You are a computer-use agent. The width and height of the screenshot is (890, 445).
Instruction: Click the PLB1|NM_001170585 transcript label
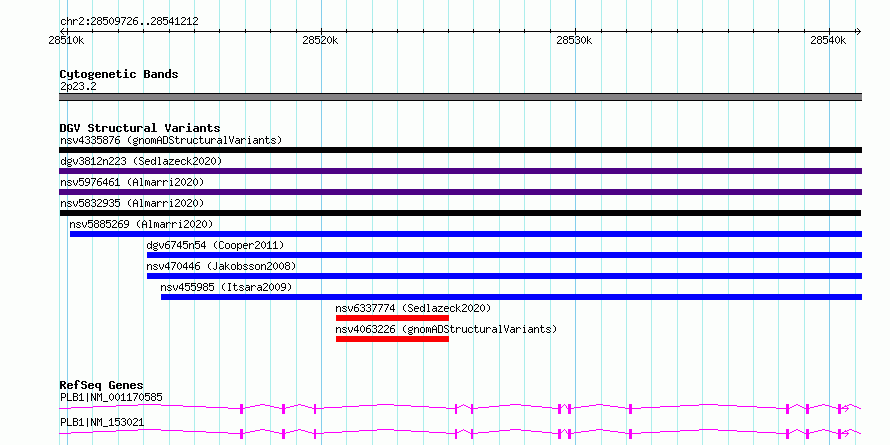point(111,397)
